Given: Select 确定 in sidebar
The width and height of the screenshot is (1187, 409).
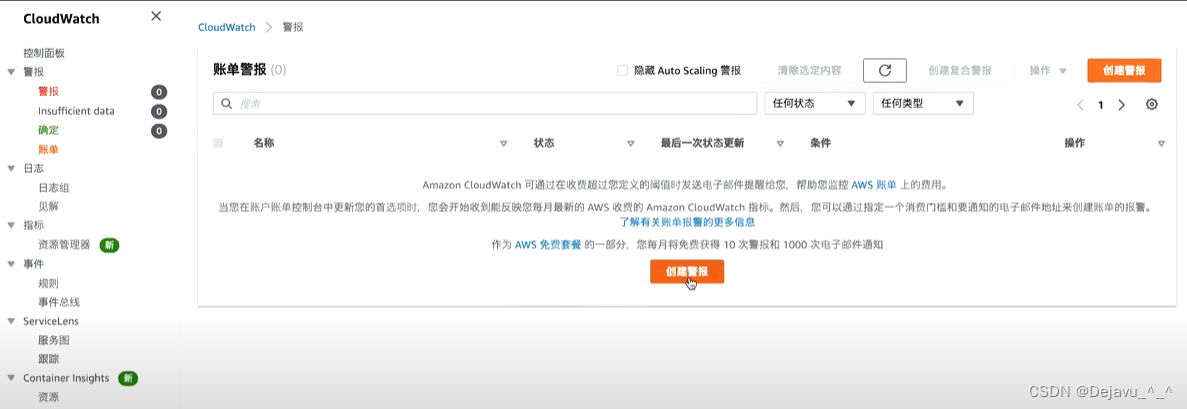Looking at the screenshot, I should 48,130.
